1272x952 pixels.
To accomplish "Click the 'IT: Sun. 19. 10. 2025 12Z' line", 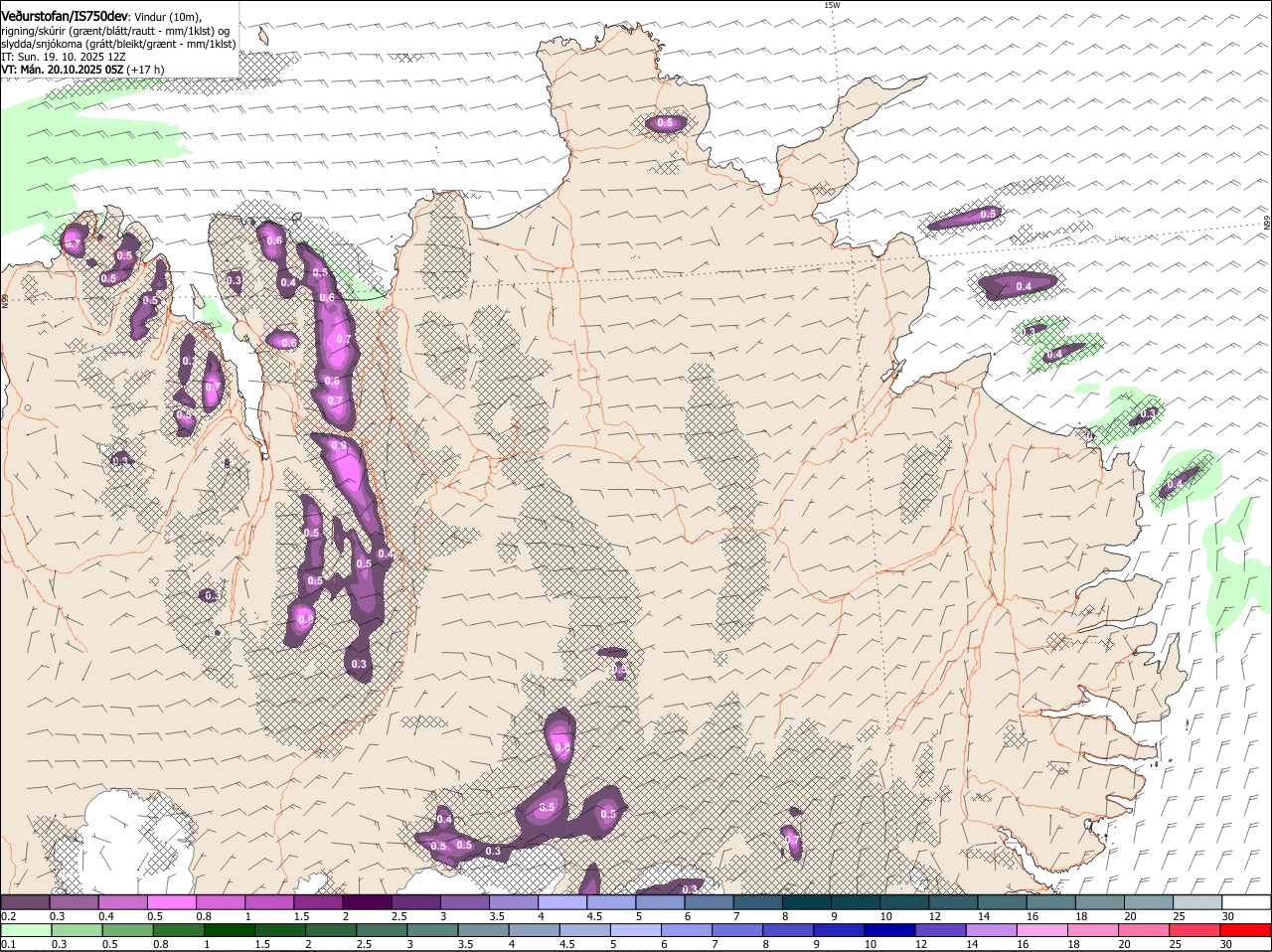I will pos(64,57).
